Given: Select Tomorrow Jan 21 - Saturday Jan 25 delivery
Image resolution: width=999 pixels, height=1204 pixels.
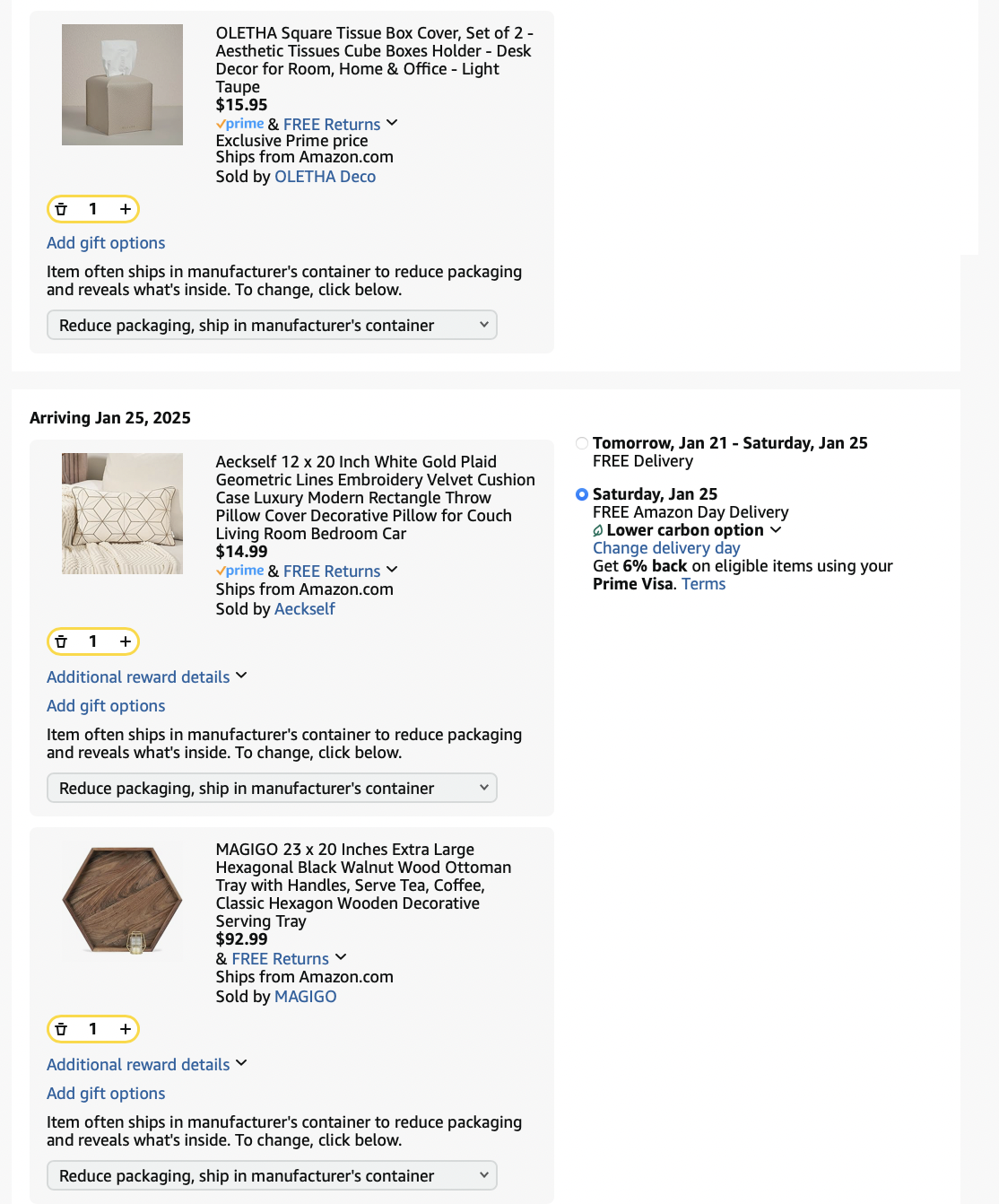Looking at the screenshot, I should click(x=582, y=443).
